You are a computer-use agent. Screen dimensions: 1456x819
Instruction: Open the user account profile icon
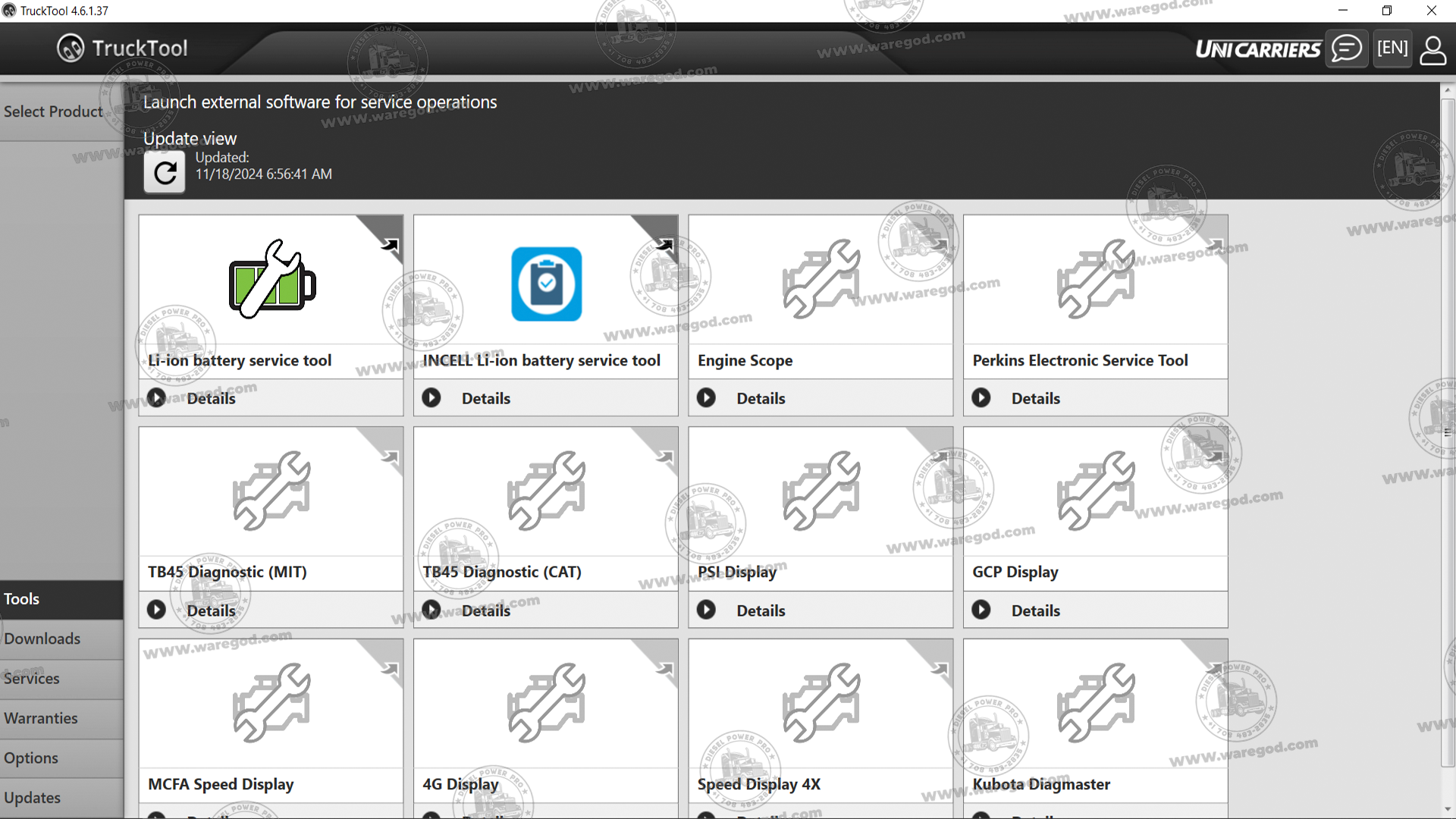tap(1432, 50)
